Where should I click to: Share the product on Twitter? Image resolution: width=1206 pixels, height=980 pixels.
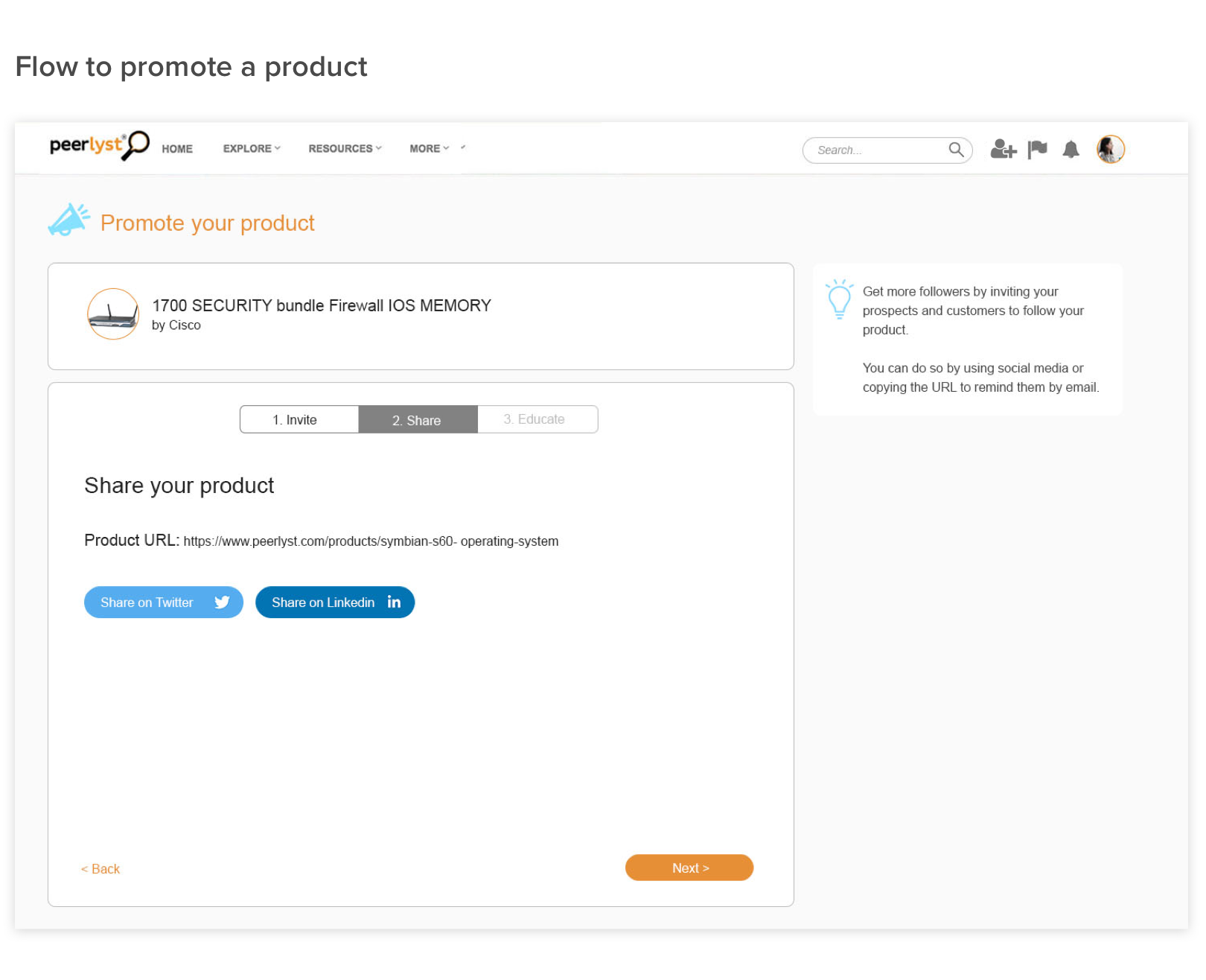164,602
